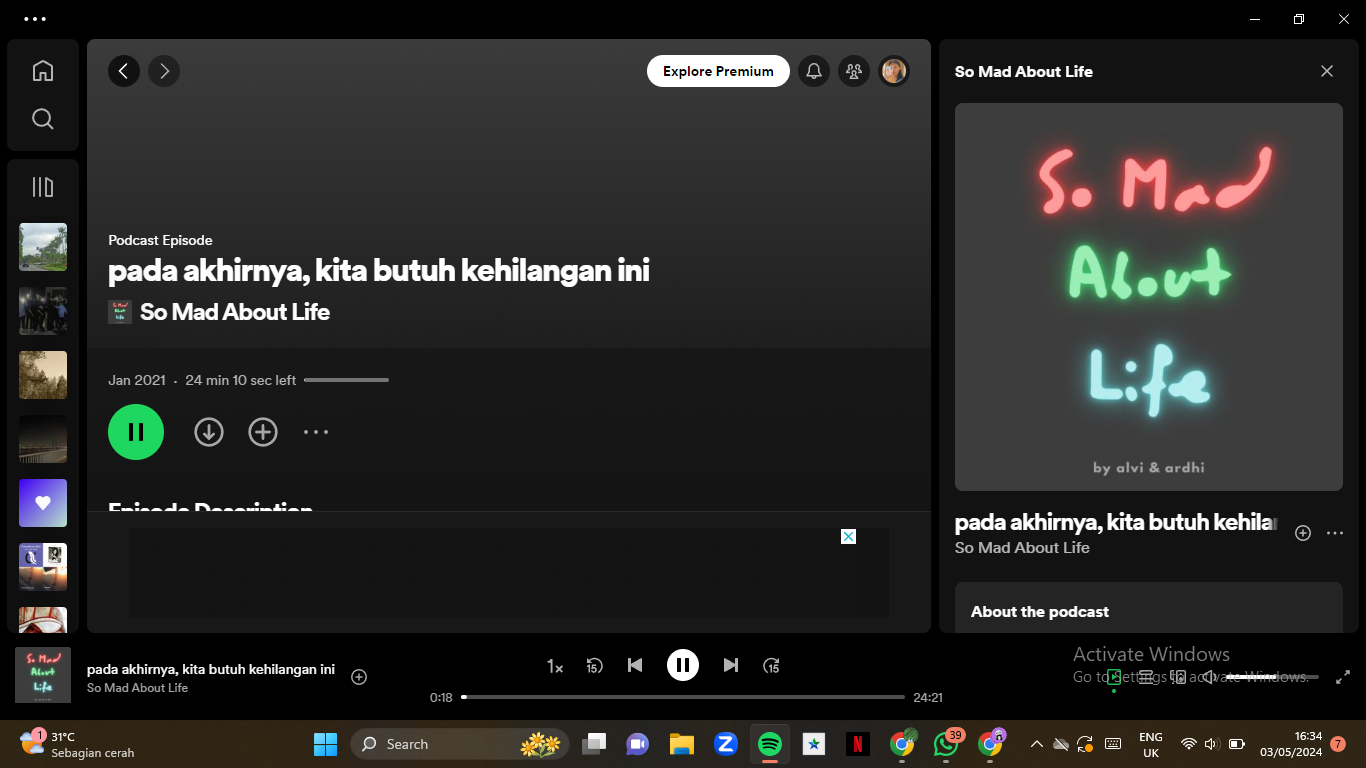Open episode title link in the now-playing bar

(211, 669)
